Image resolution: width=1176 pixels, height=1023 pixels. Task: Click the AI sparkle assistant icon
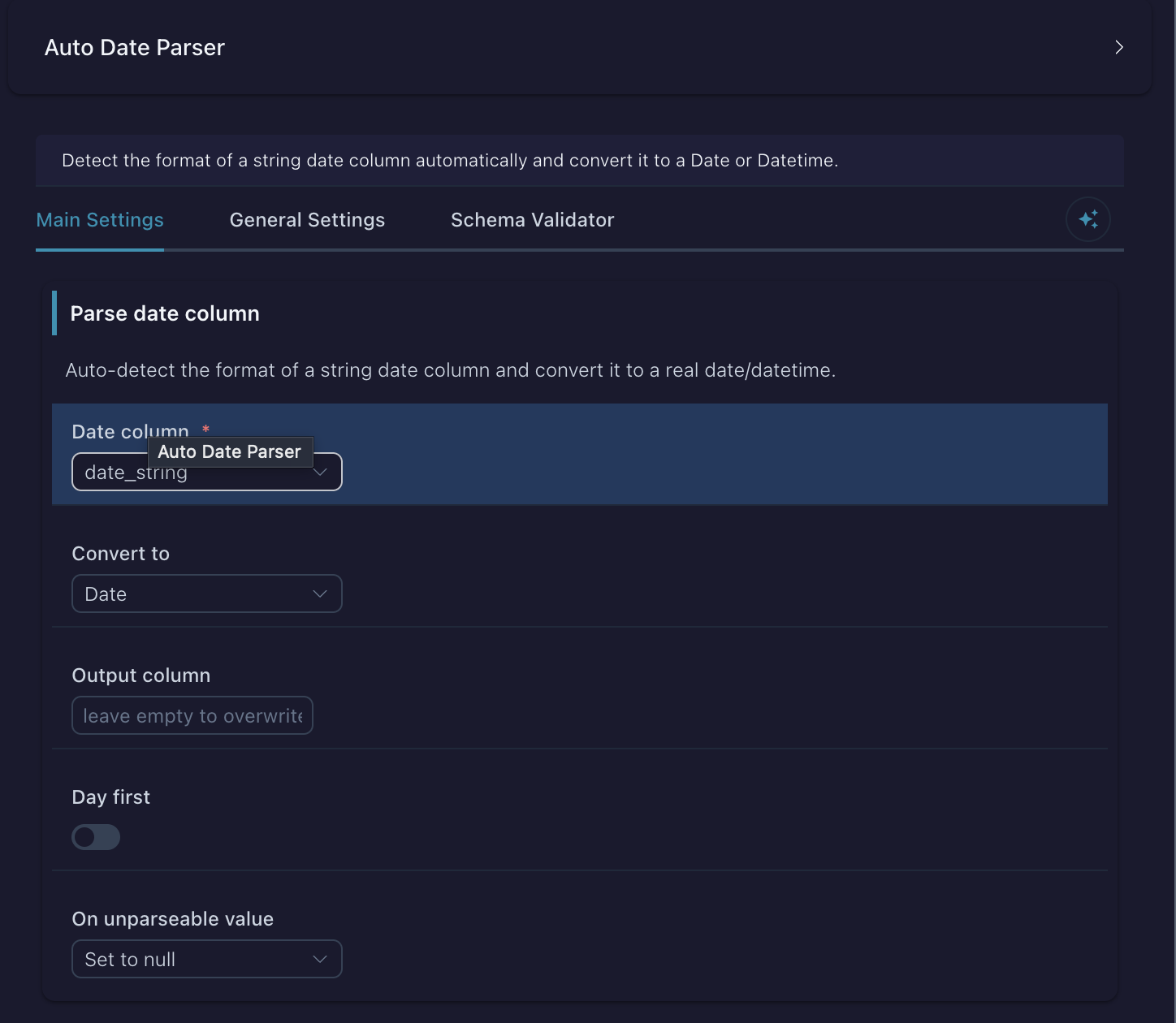tap(1088, 219)
